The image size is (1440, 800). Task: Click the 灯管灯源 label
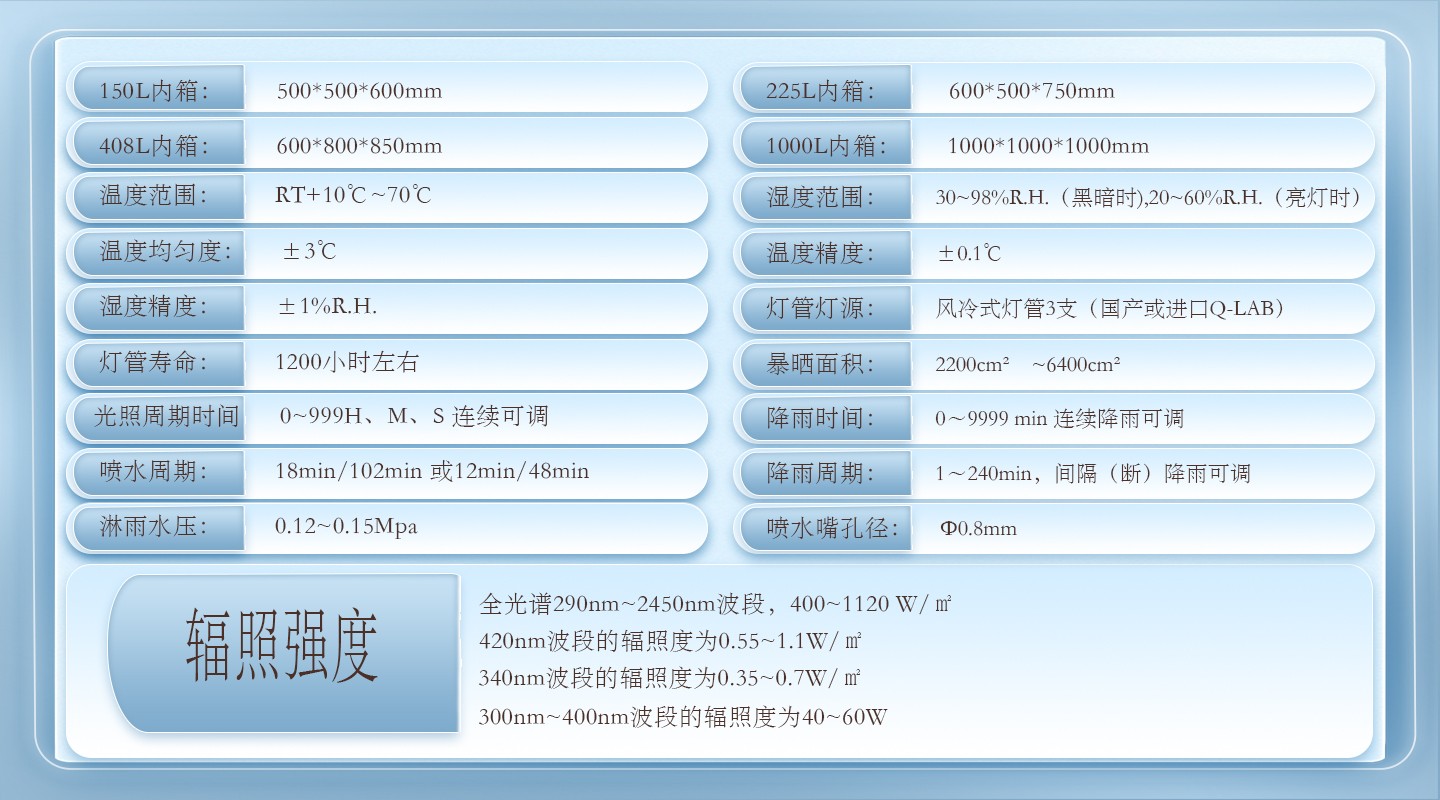click(821, 308)
